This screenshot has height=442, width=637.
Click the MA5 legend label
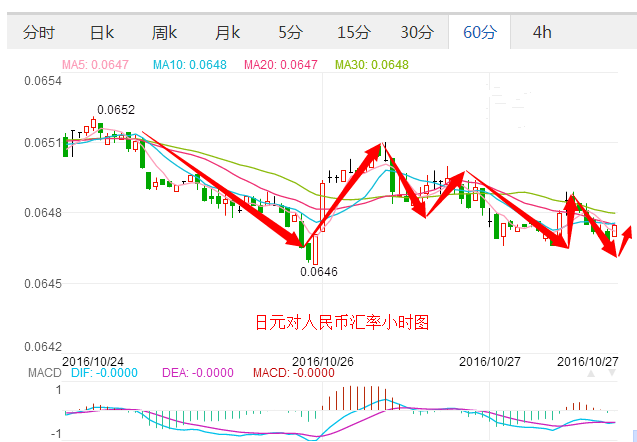point(95,65)
